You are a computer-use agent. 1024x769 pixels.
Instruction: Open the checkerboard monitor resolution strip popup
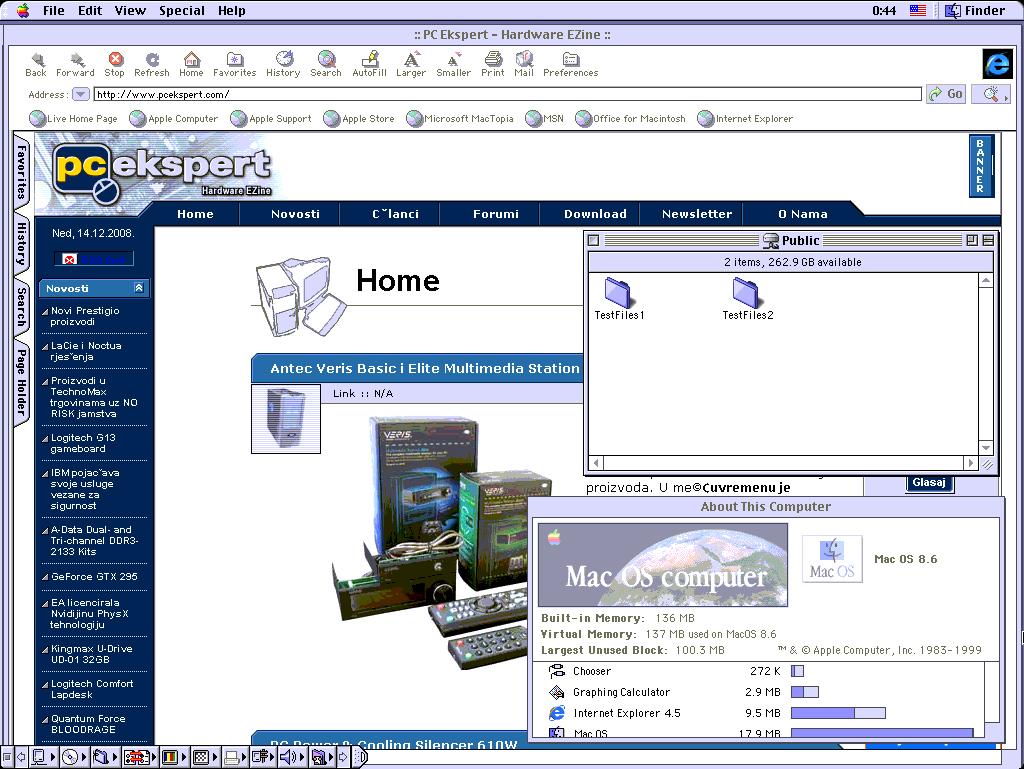click(x=206, y=757)
